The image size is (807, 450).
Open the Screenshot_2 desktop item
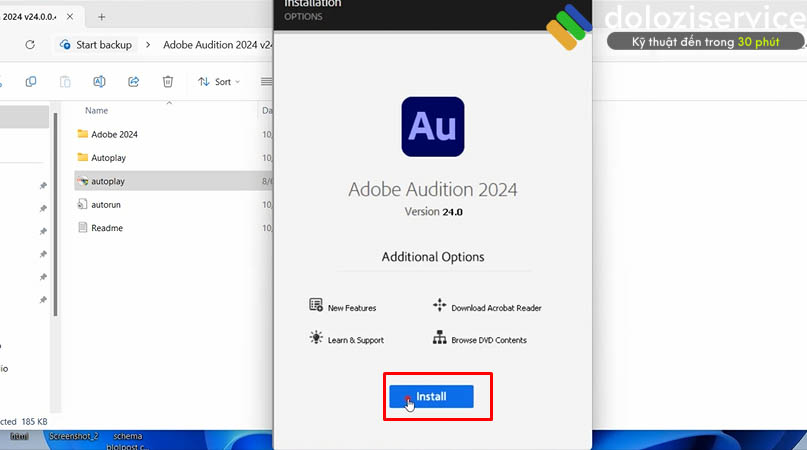pos(74,436)
